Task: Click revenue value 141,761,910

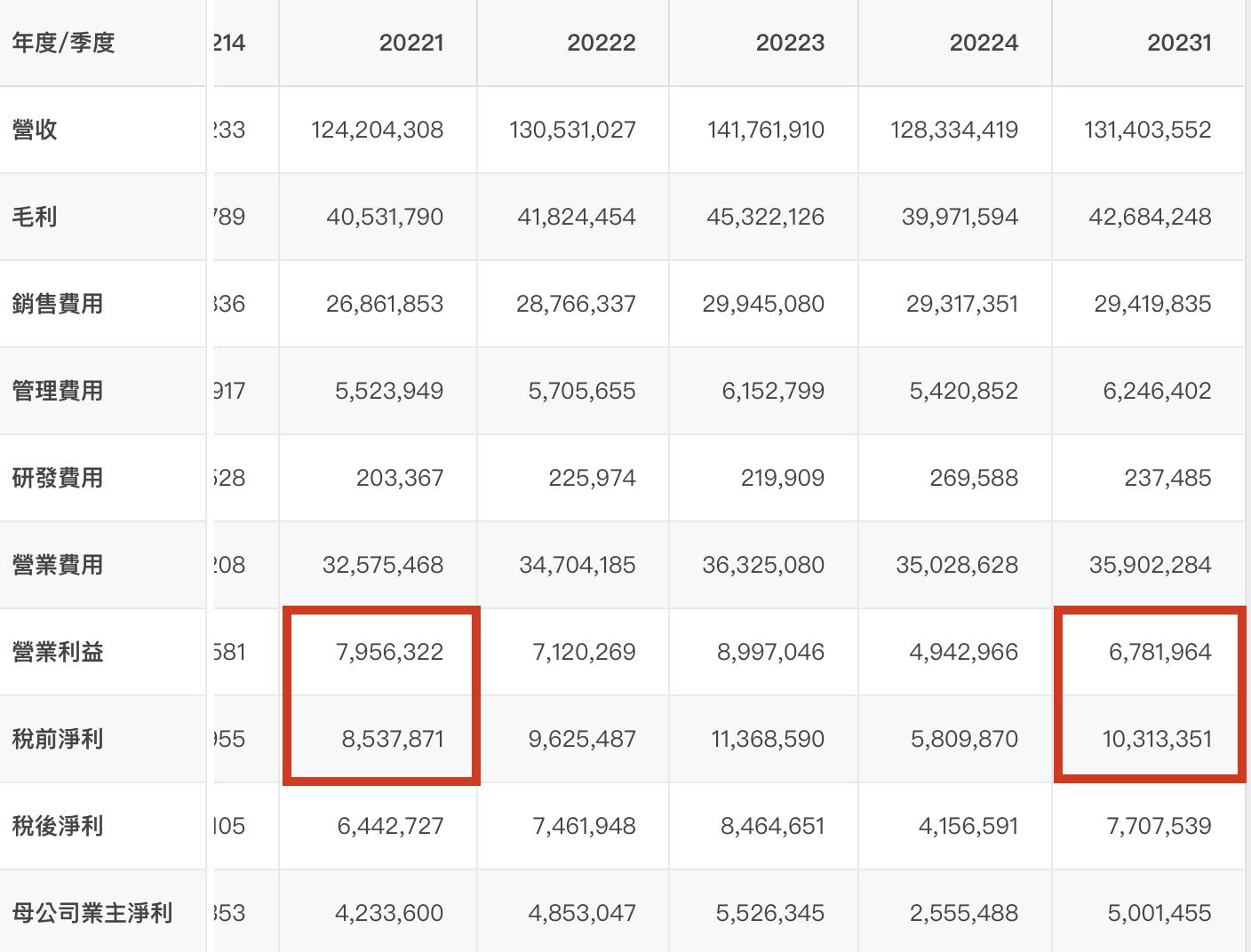Action: (765, 130)
